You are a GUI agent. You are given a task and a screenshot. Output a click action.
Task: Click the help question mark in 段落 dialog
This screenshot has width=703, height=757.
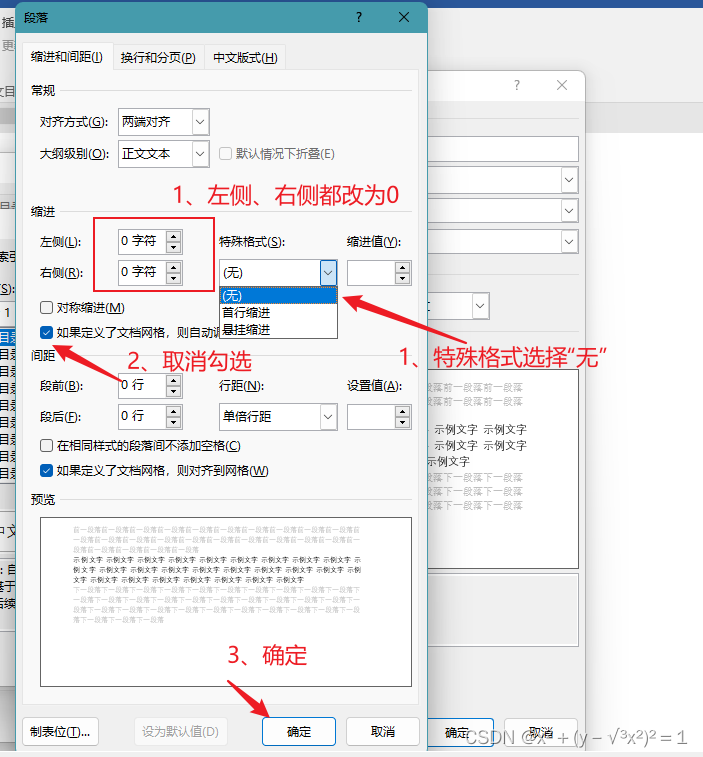(x=359, y=18)
